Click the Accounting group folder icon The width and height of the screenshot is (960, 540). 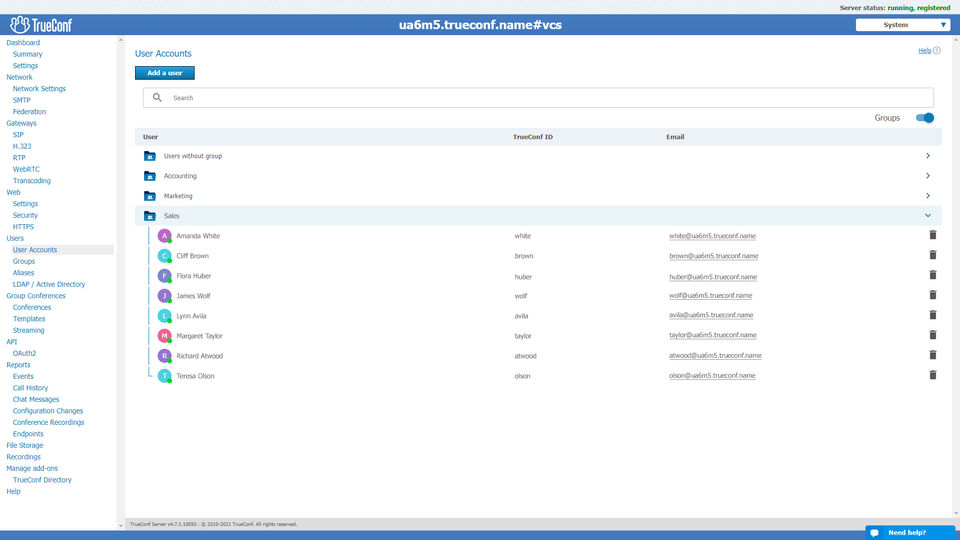click(x=149, y=176)
